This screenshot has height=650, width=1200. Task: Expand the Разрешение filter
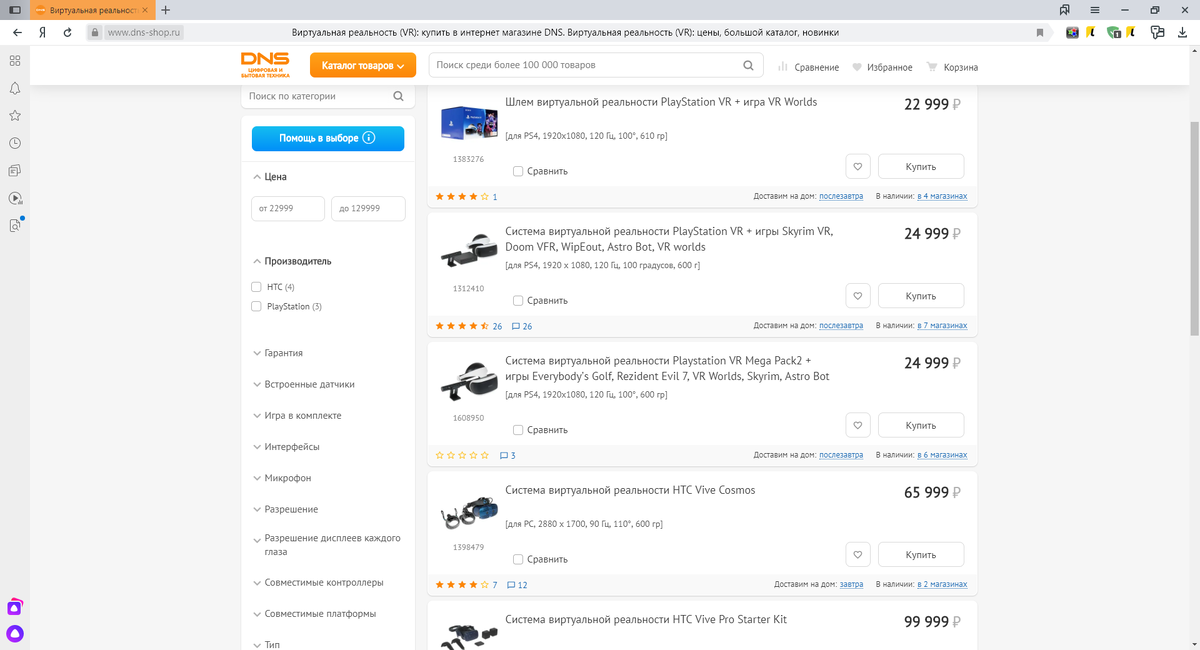point(285,509)
